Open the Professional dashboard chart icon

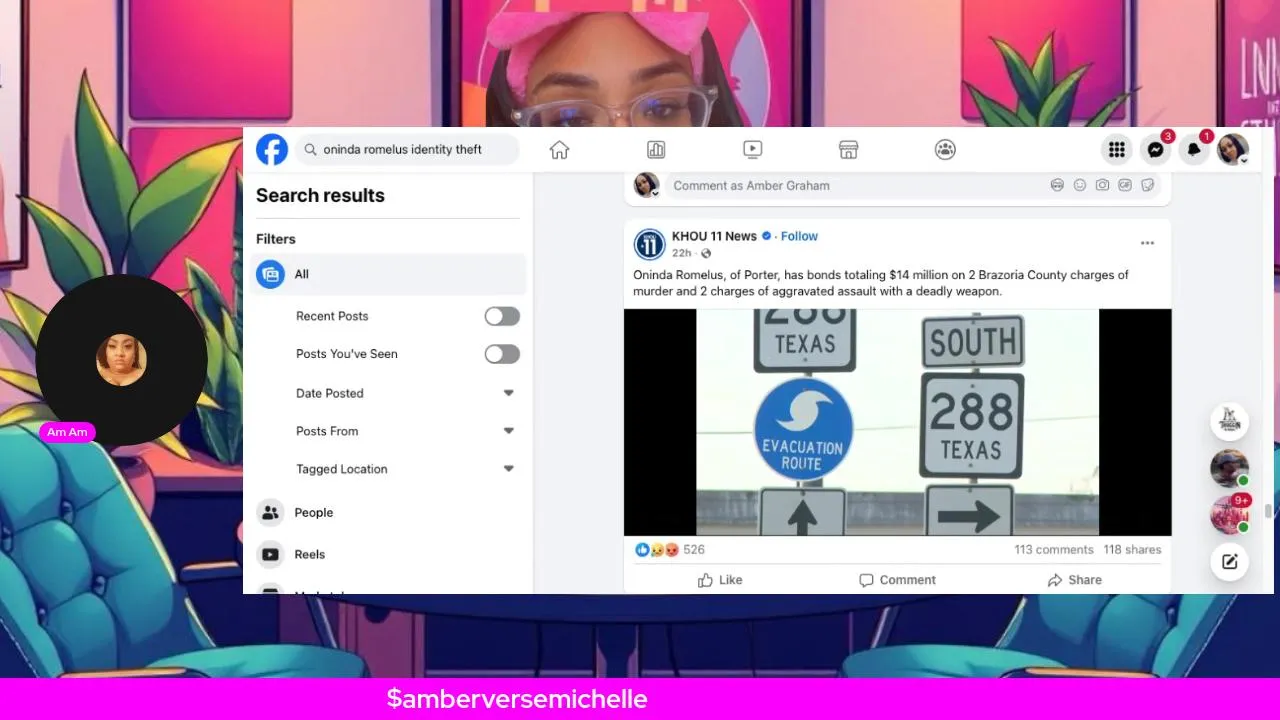(656, 150)
